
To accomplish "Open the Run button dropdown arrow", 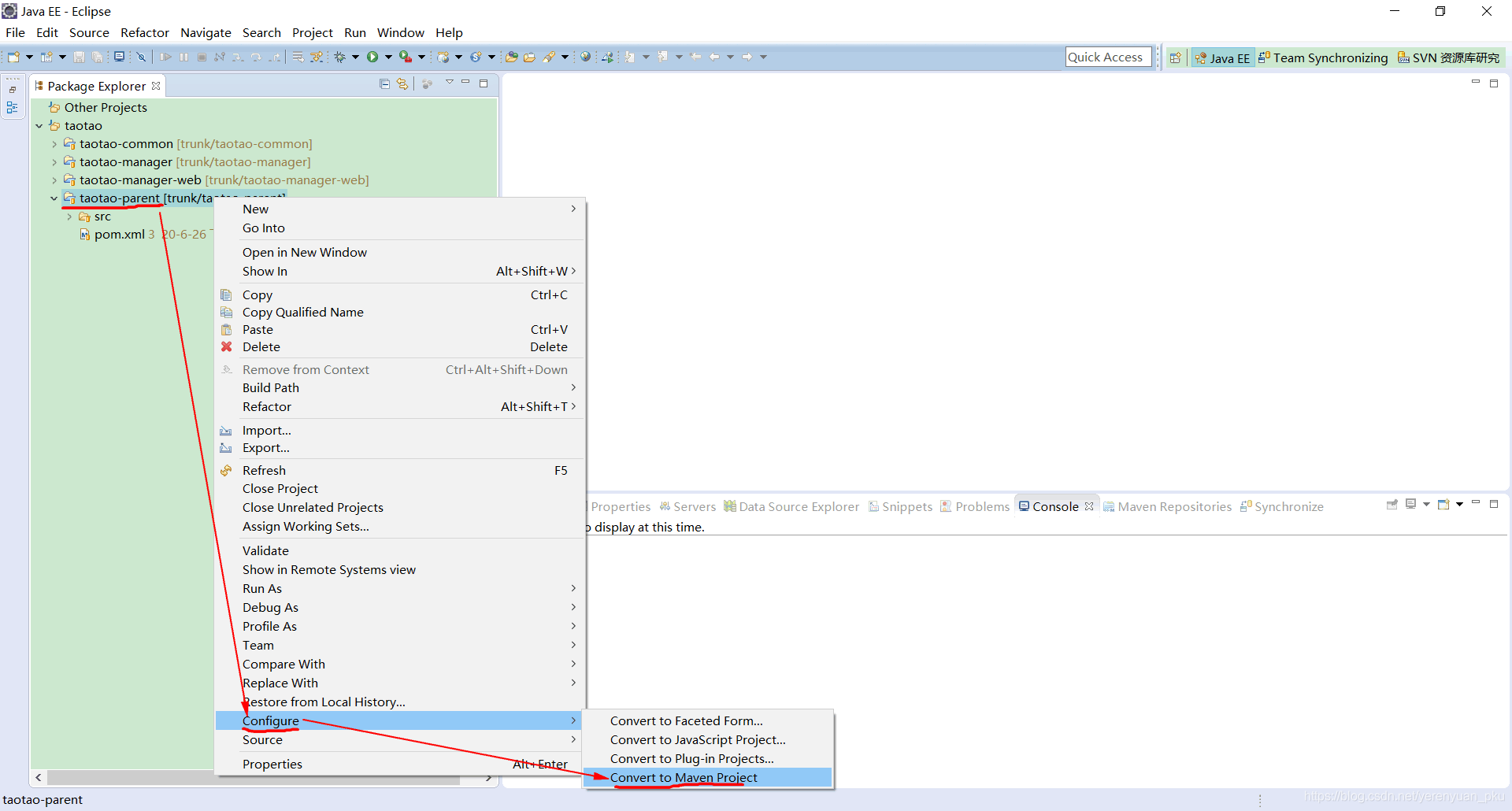I will pyautogui.click(x=388, y=57).
